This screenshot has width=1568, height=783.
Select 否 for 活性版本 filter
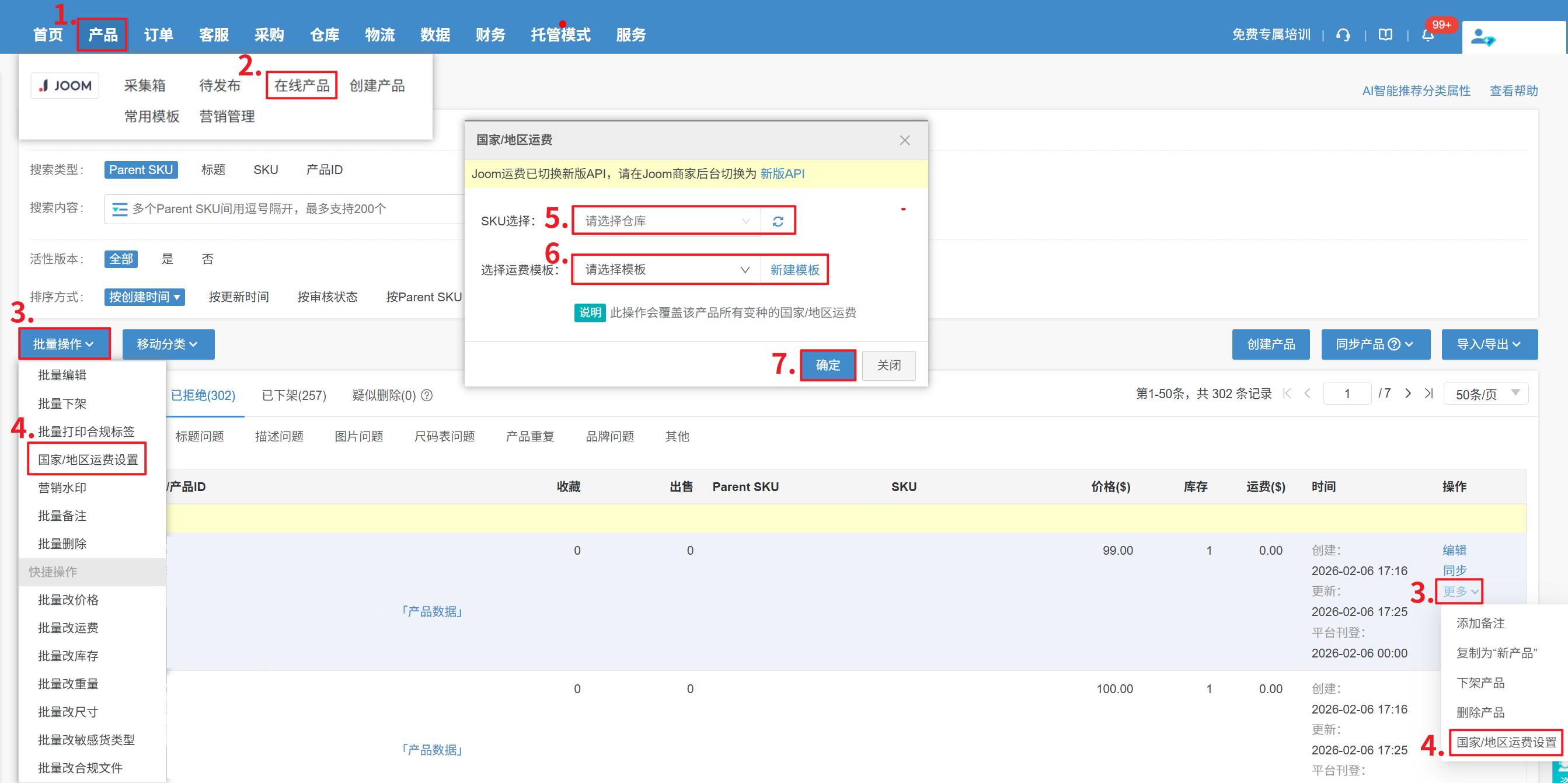pos(207,259)
